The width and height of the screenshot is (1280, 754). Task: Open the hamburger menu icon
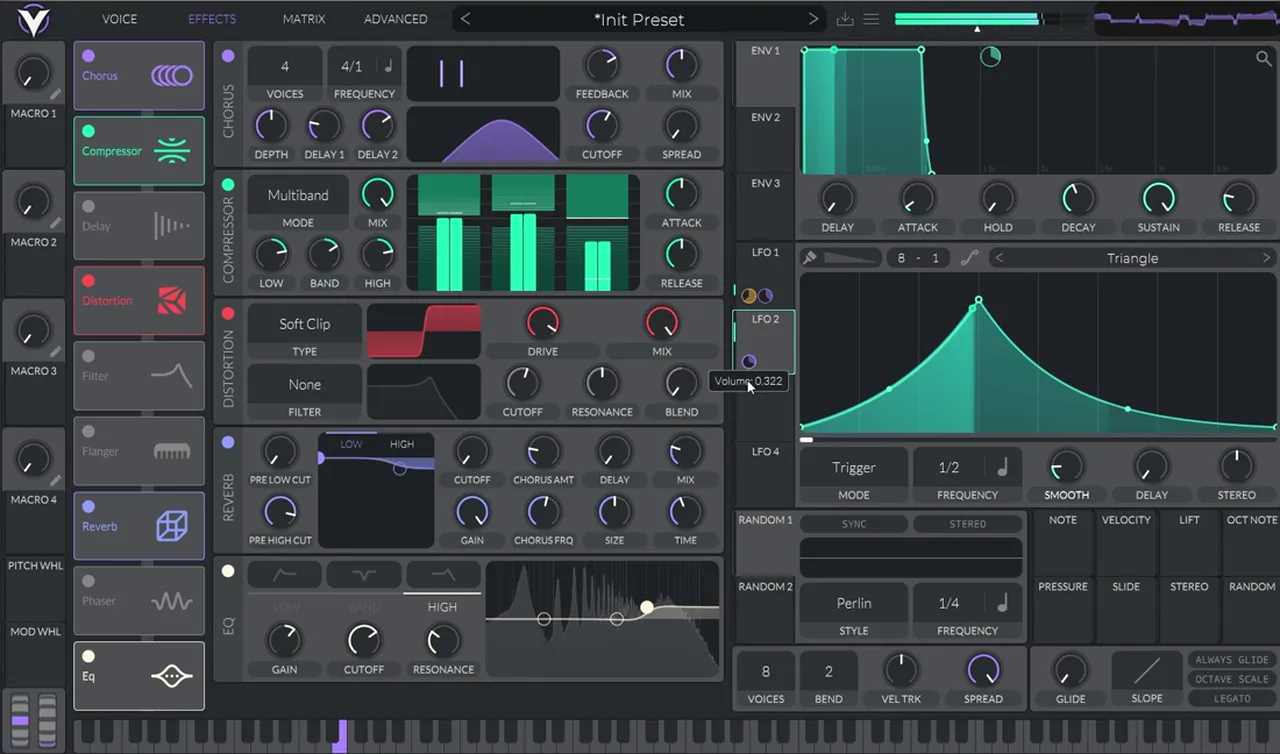click(x=871, y=19)
